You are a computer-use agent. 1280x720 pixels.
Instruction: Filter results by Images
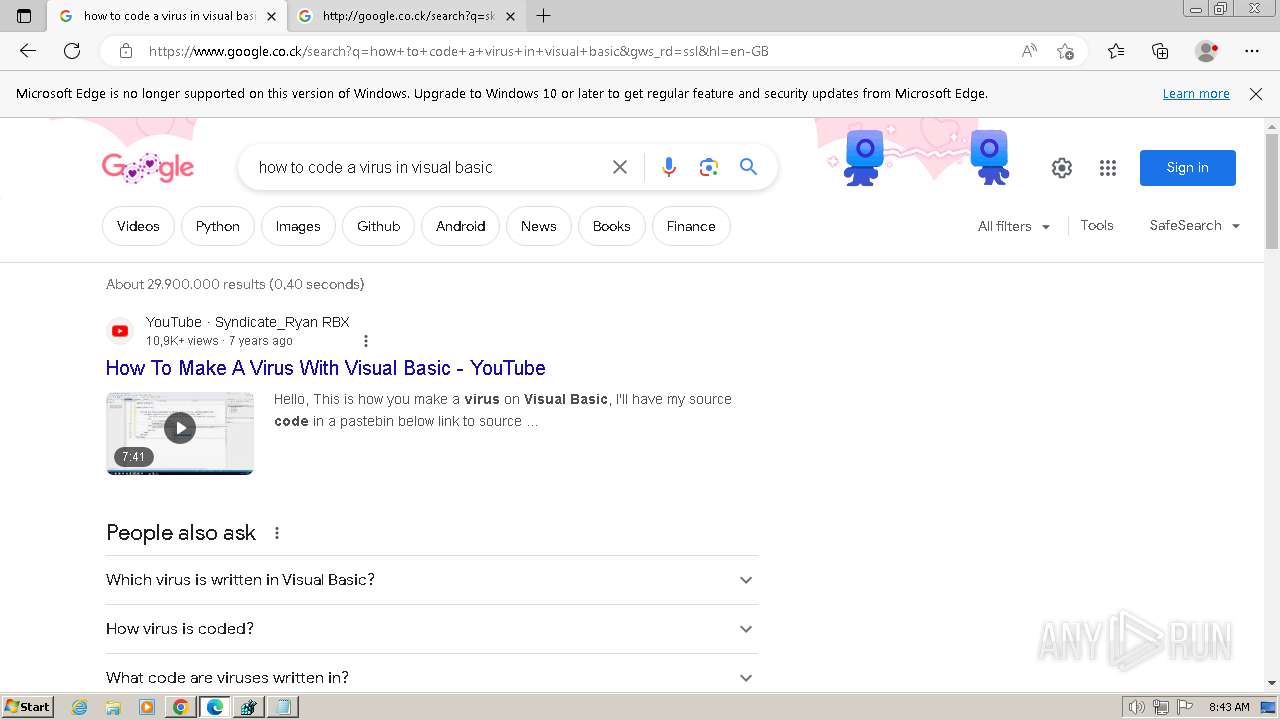click(298, 226)
